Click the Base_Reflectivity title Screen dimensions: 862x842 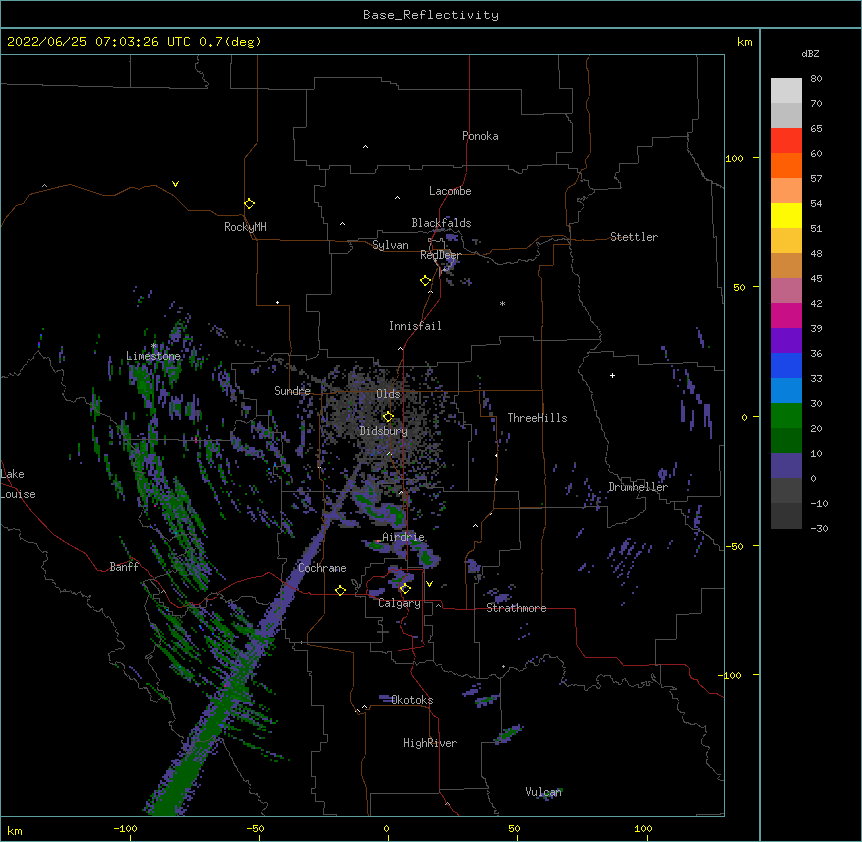click(x=431, y=15)
